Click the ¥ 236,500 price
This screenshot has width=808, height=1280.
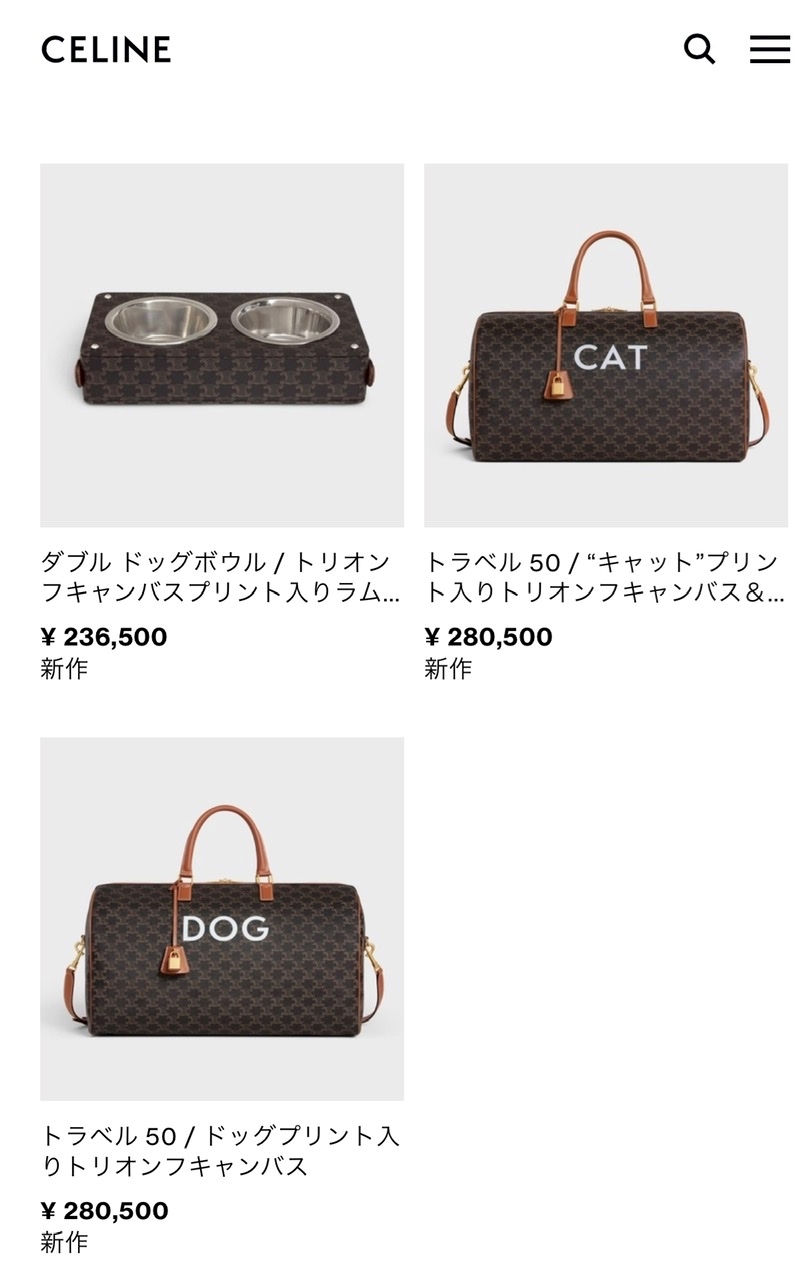[x=104, y=637]
